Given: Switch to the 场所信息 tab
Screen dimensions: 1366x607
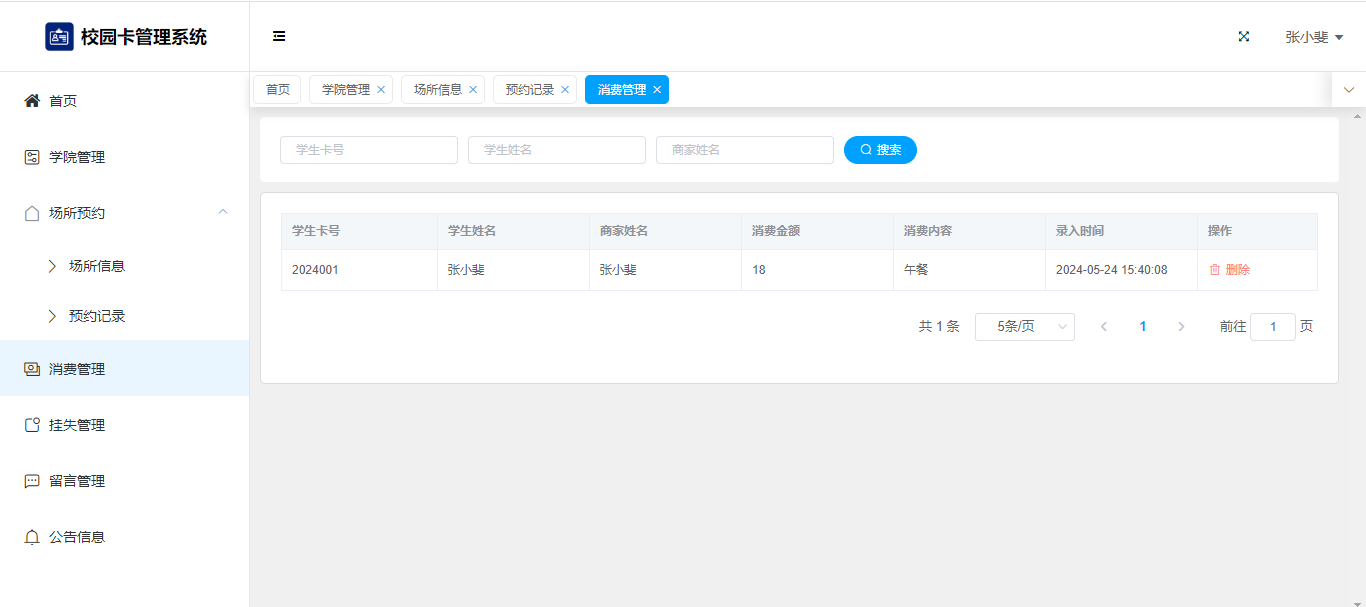Looking at the screenshot, I should coord(437,90).
